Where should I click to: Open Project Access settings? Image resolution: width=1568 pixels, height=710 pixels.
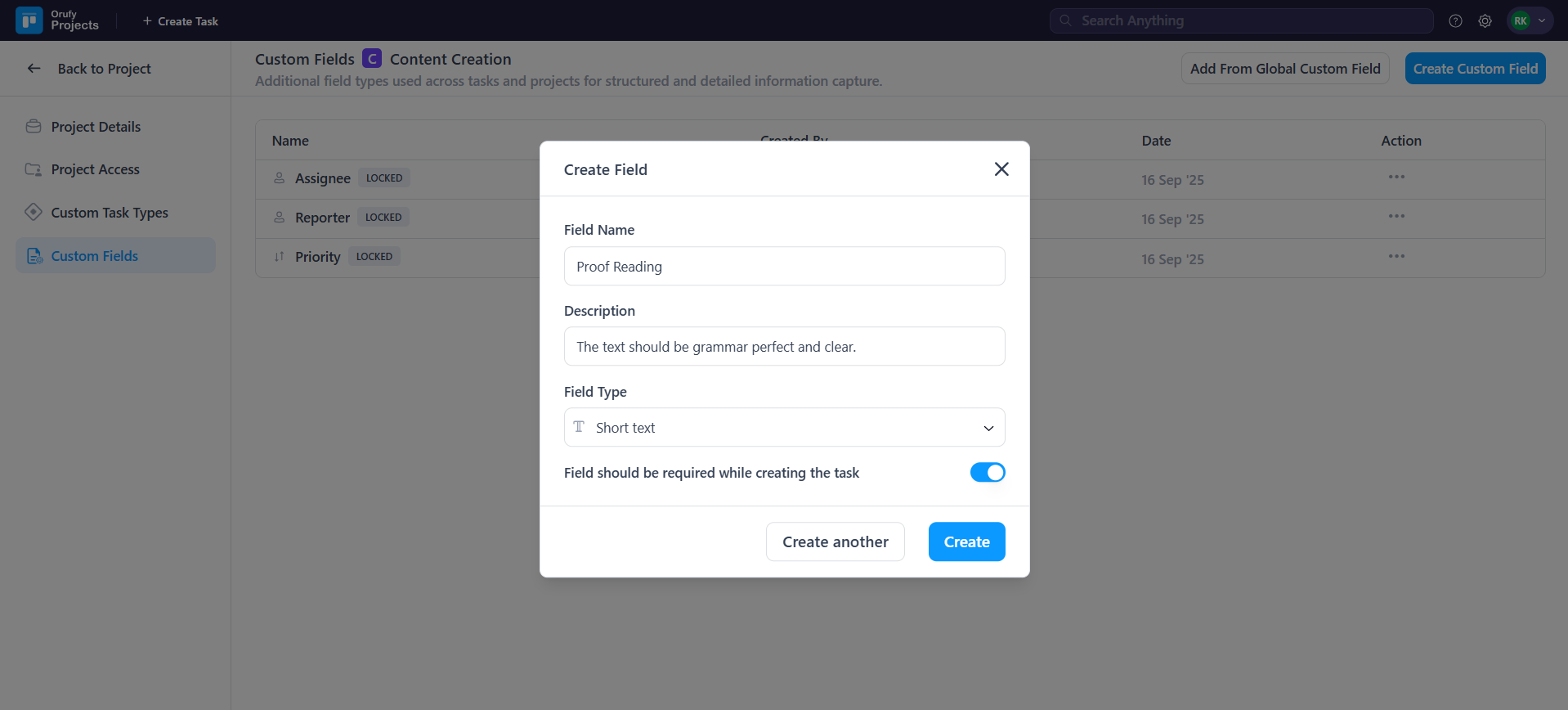point(95,169)
